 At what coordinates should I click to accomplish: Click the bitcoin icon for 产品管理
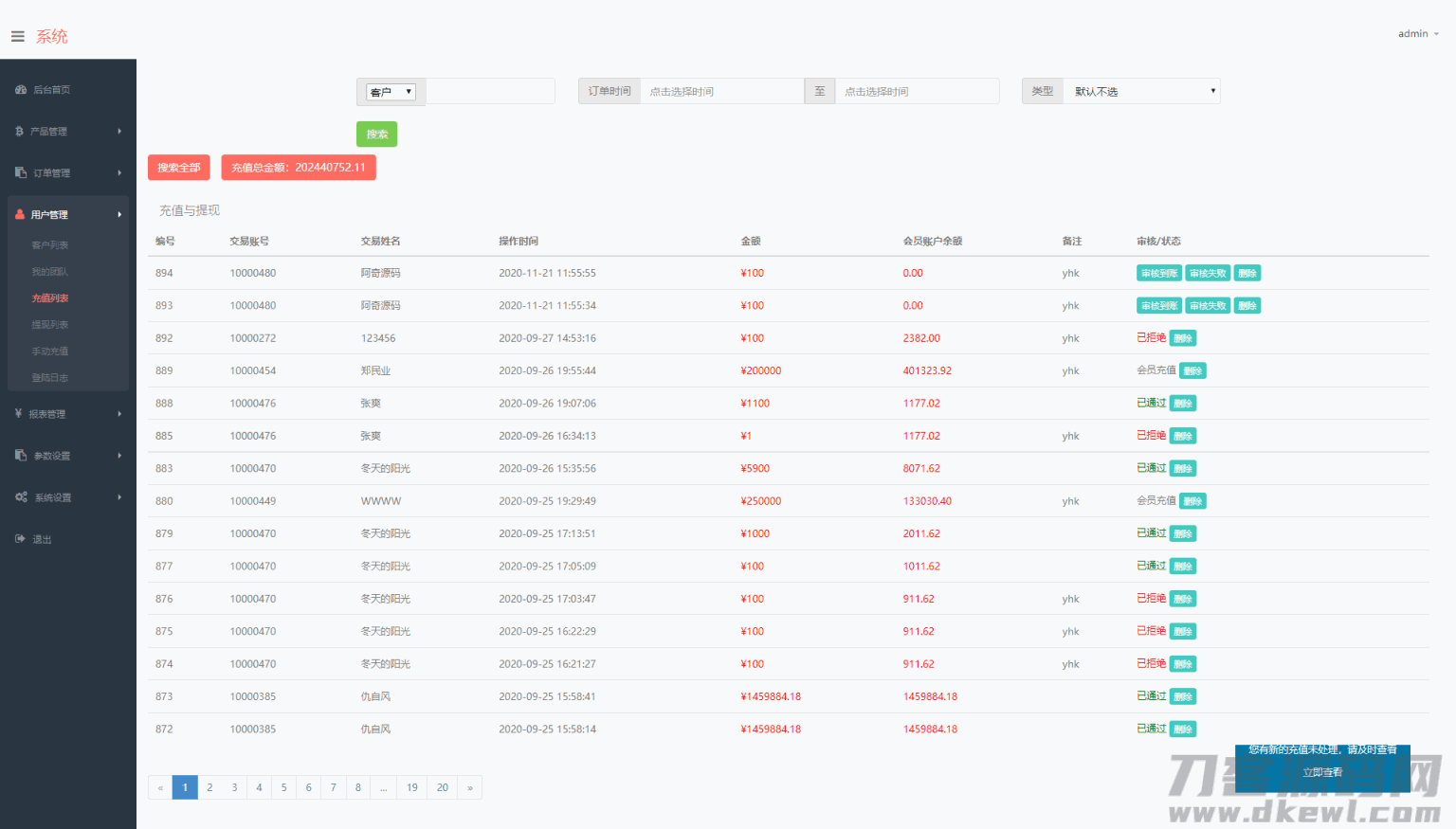click(19, 132)
